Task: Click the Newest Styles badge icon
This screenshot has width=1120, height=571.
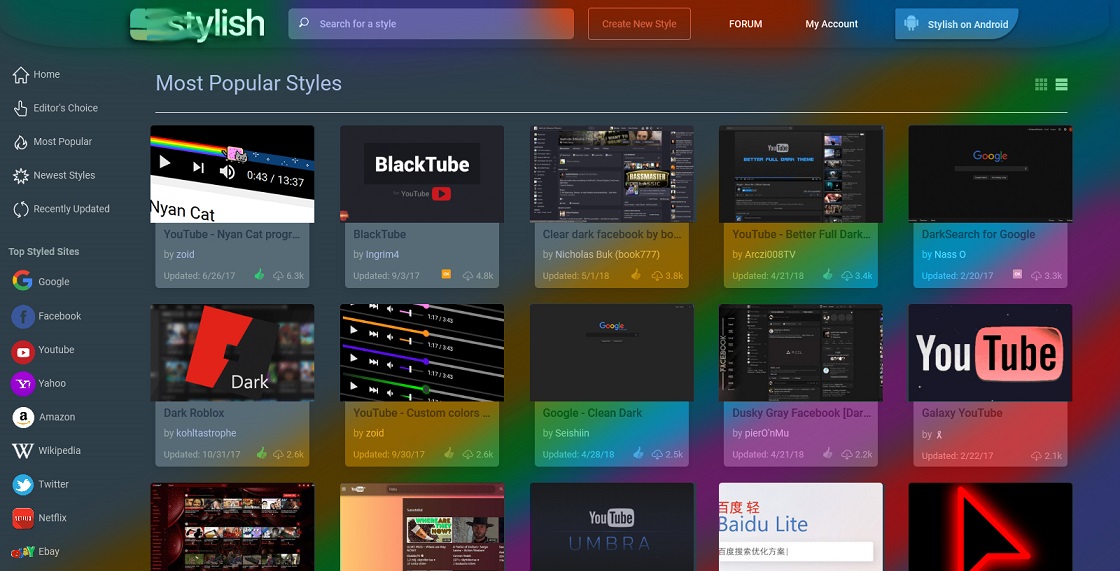Action: (21, 175)
